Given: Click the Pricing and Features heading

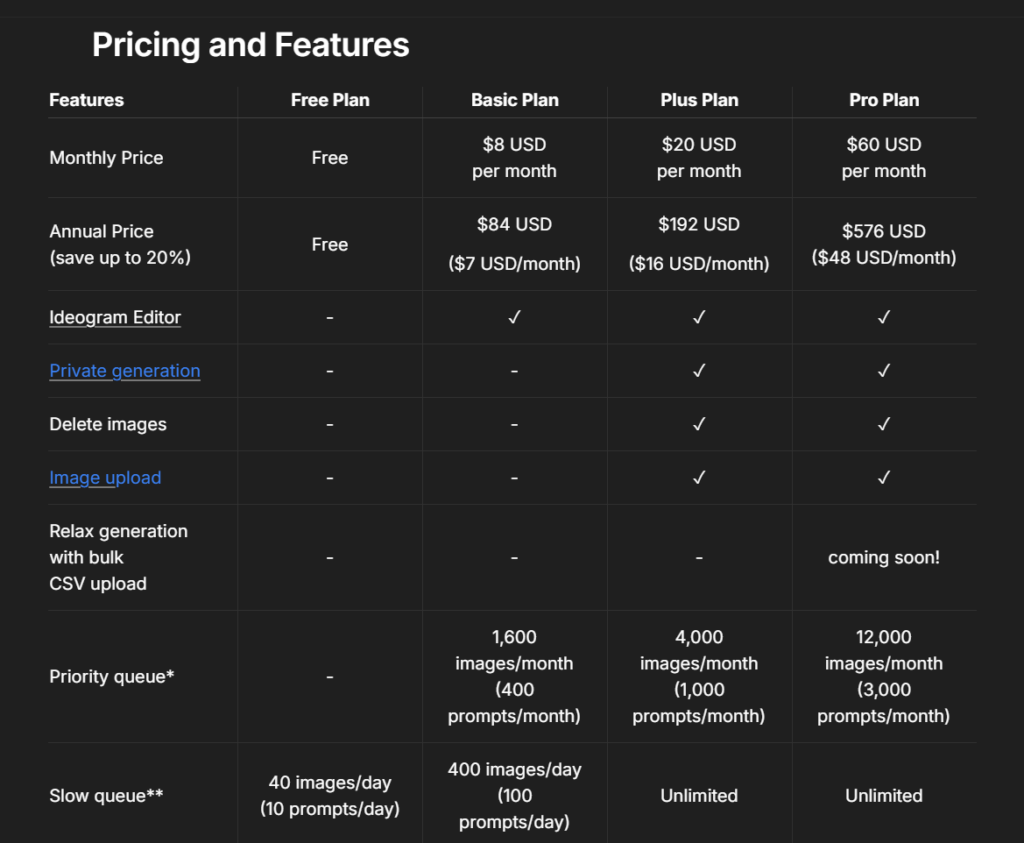Looking at the screenshot, I should pos(250,44).
